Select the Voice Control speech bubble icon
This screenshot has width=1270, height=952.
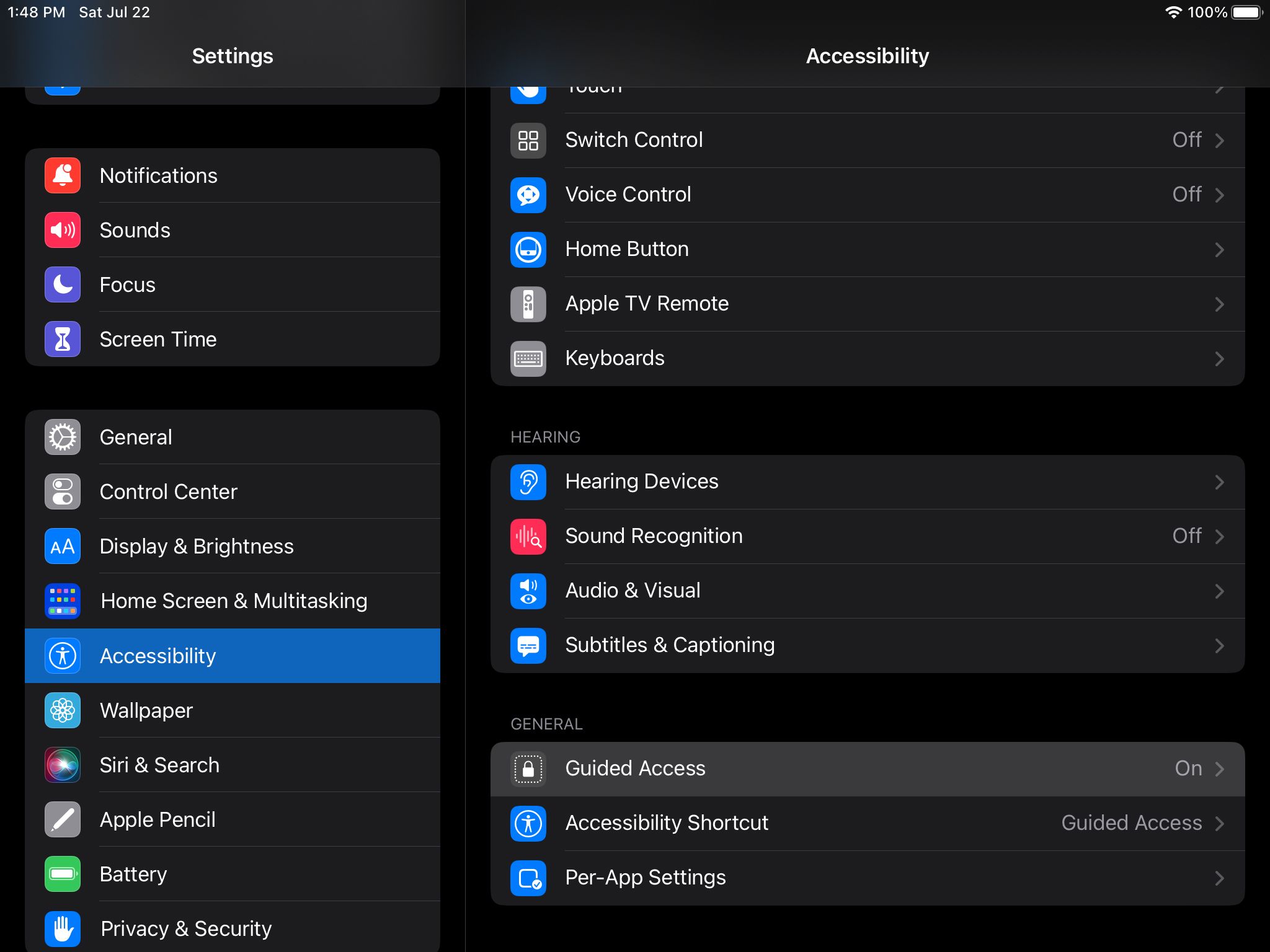tap(528, 195)
